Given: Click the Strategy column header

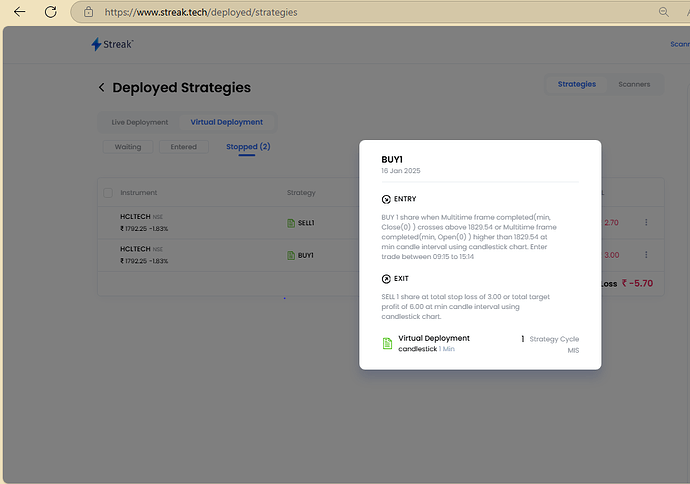Looking at the screenshot, I should click(x=301, y=193).
